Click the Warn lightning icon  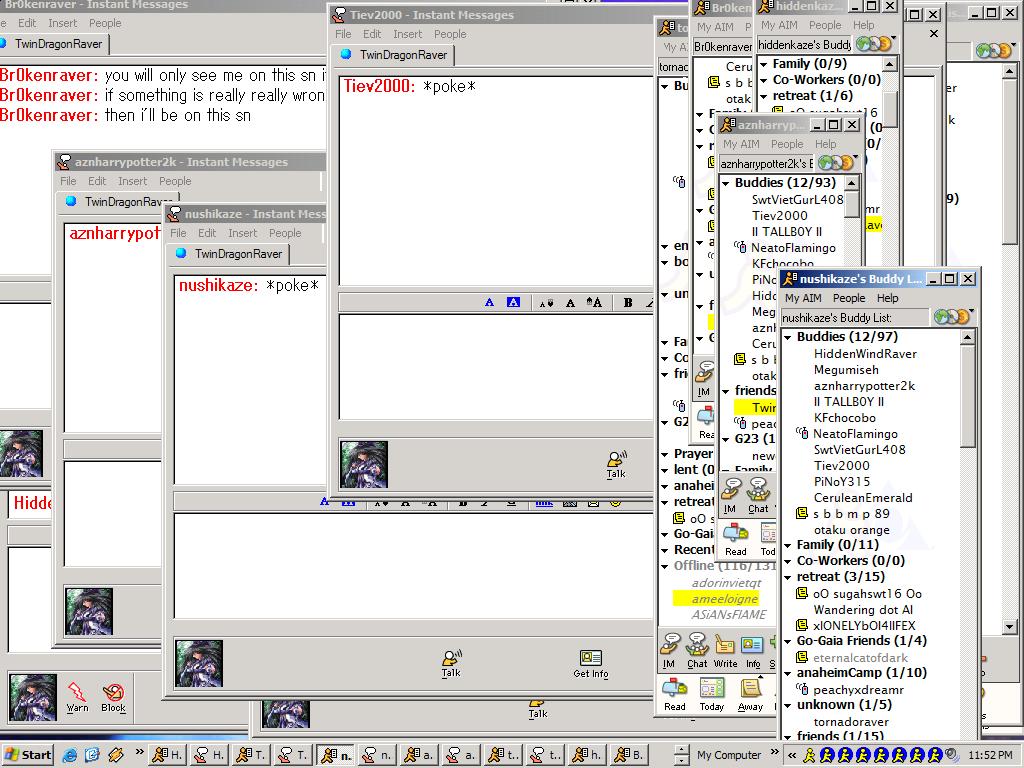[77, 697]
